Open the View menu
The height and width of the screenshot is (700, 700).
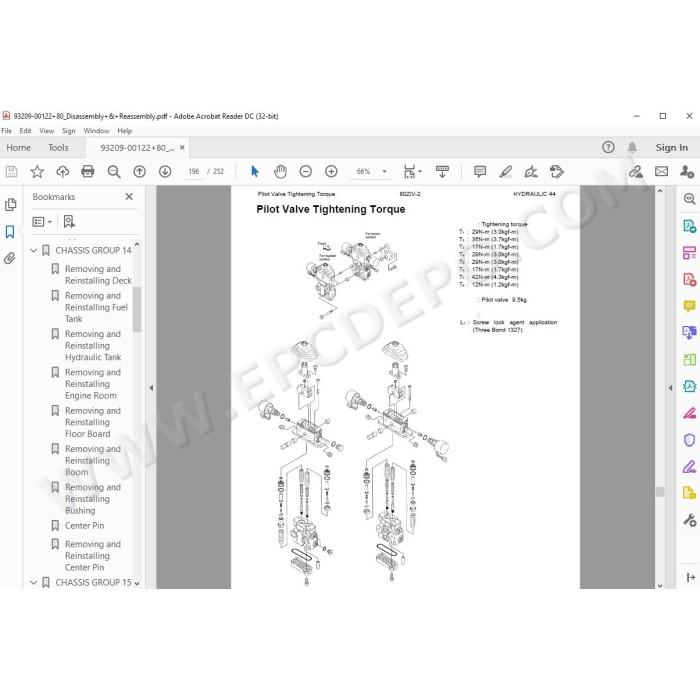pyautogui.click(x=46, y=131)
